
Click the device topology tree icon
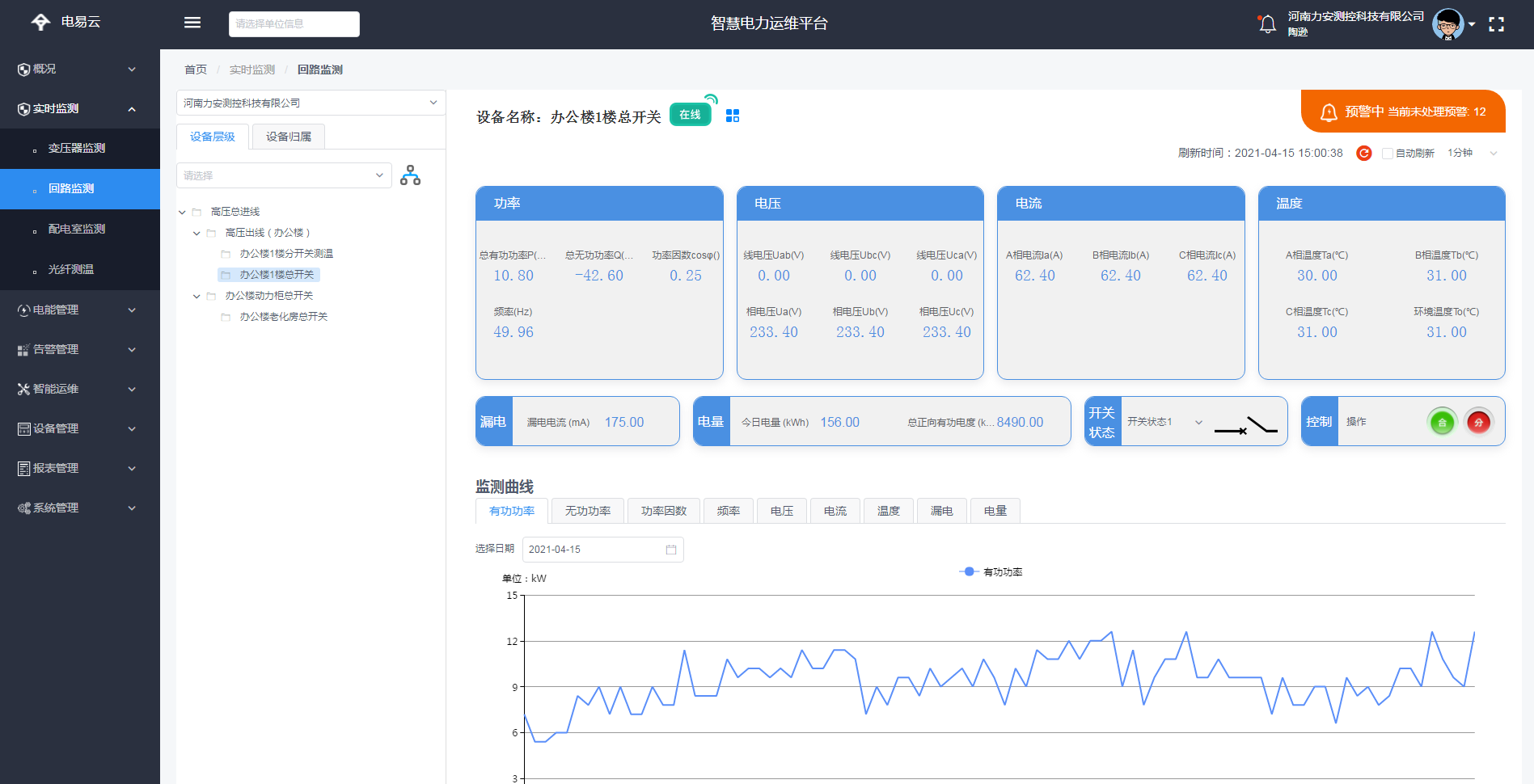click(410, 175)
